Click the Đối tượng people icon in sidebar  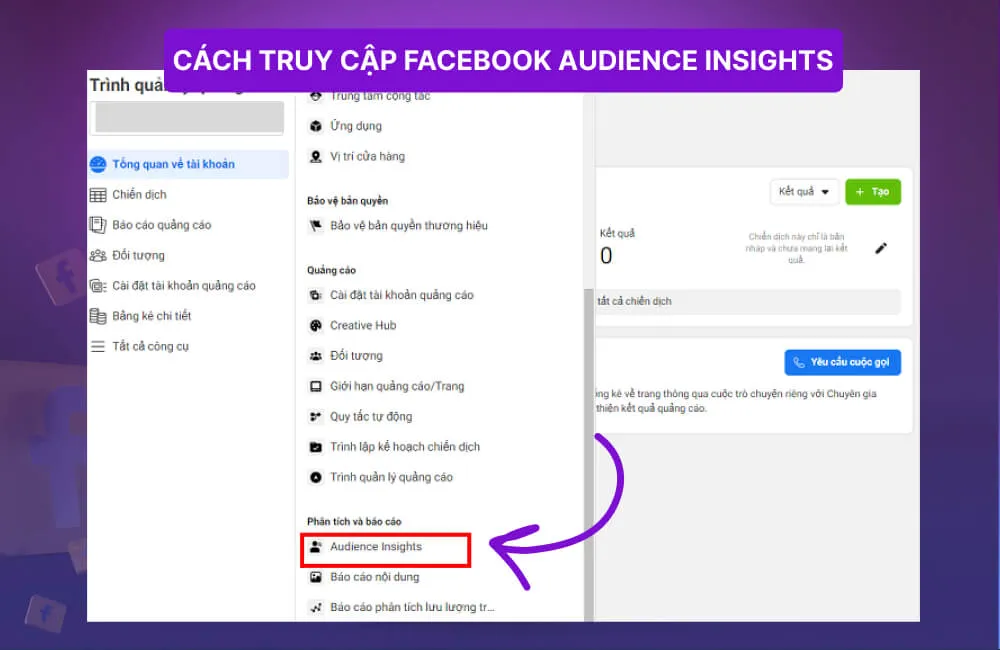click(x=101, y=255)
